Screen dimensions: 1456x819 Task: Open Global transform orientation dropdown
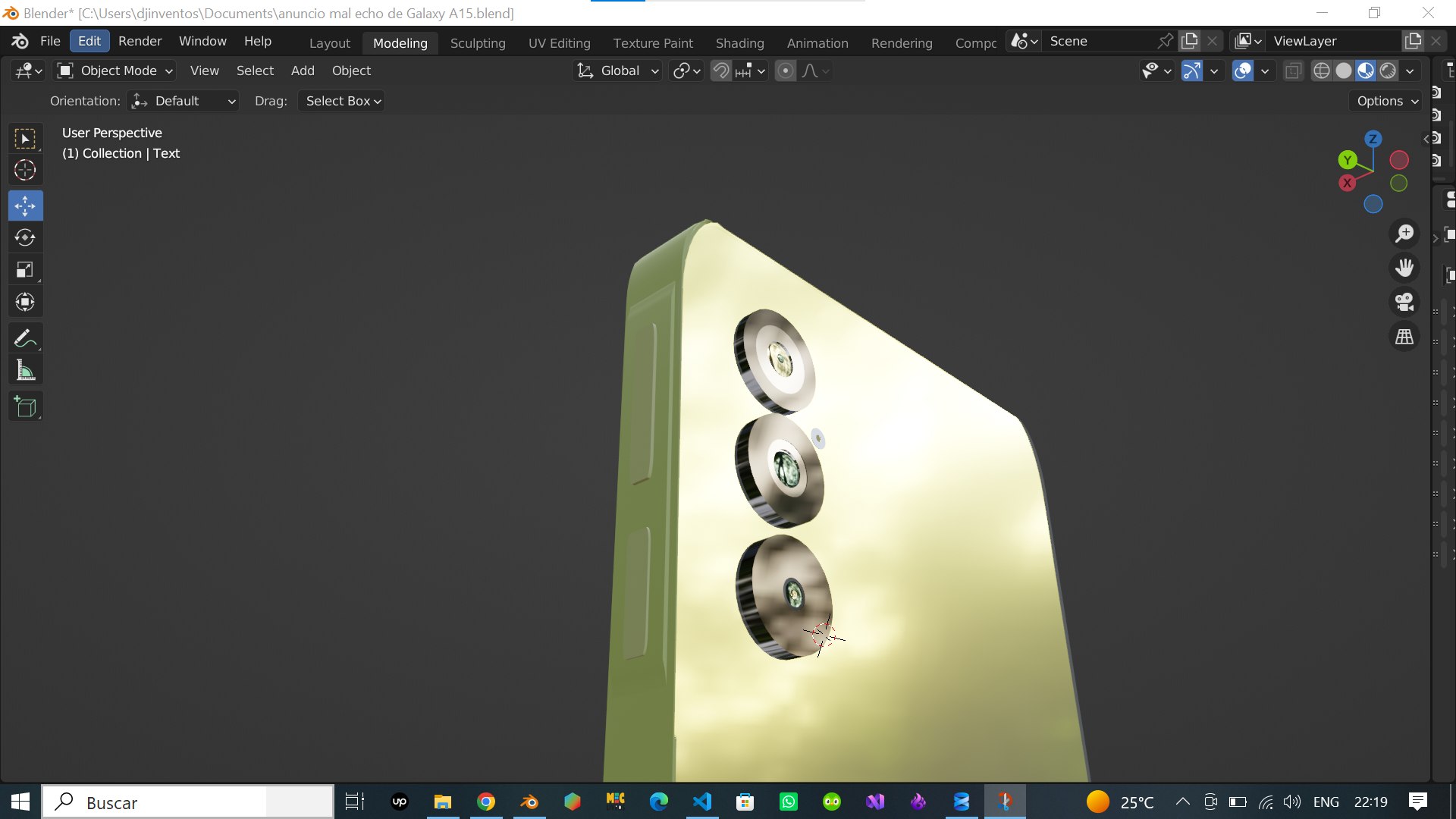click(x=617, y=71)
